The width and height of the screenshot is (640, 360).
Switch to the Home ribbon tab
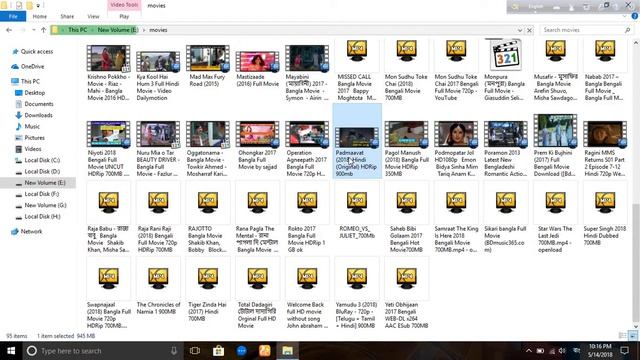40,16
